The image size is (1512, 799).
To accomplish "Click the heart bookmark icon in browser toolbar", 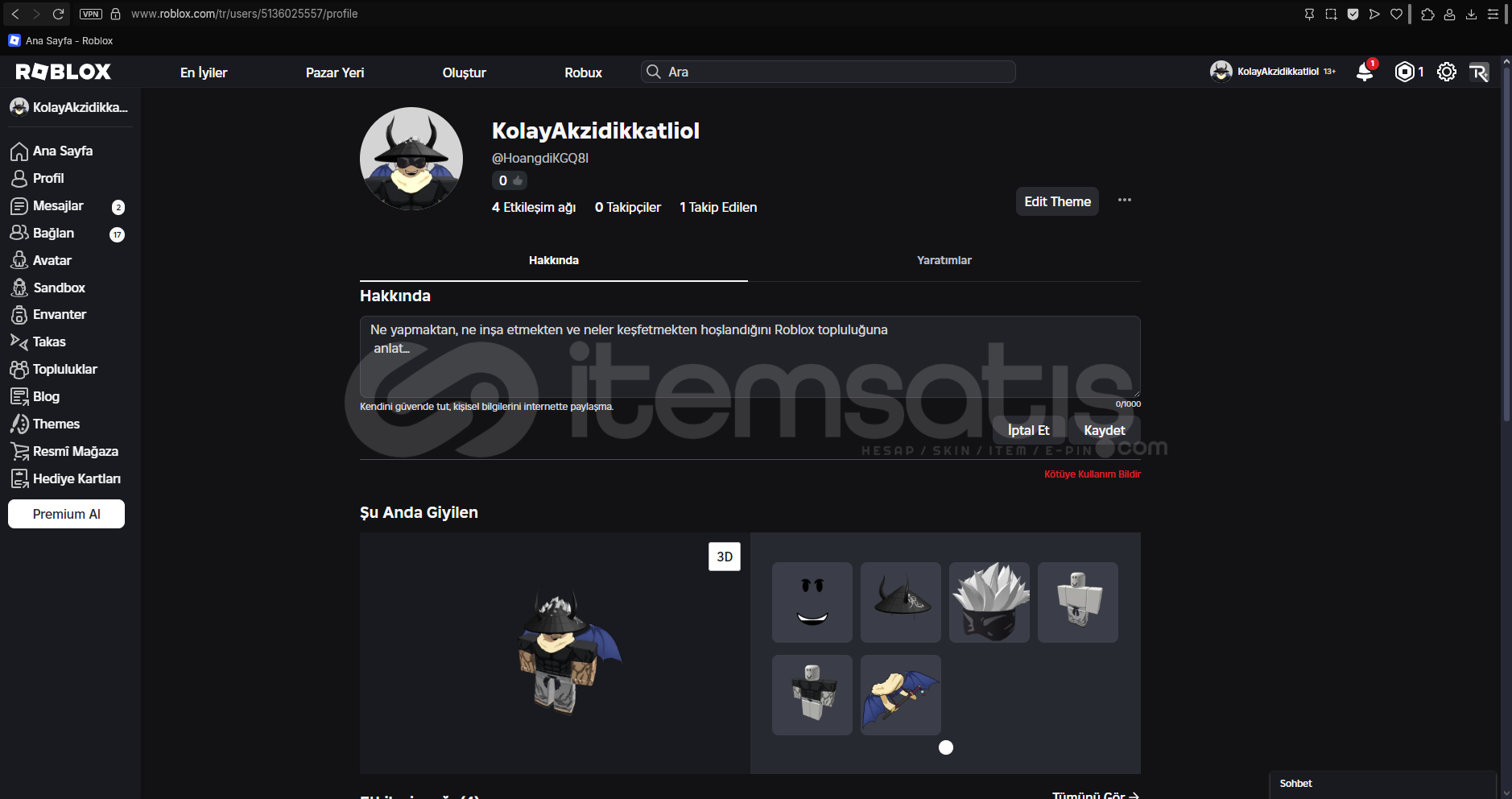I will coord(1396,14).
